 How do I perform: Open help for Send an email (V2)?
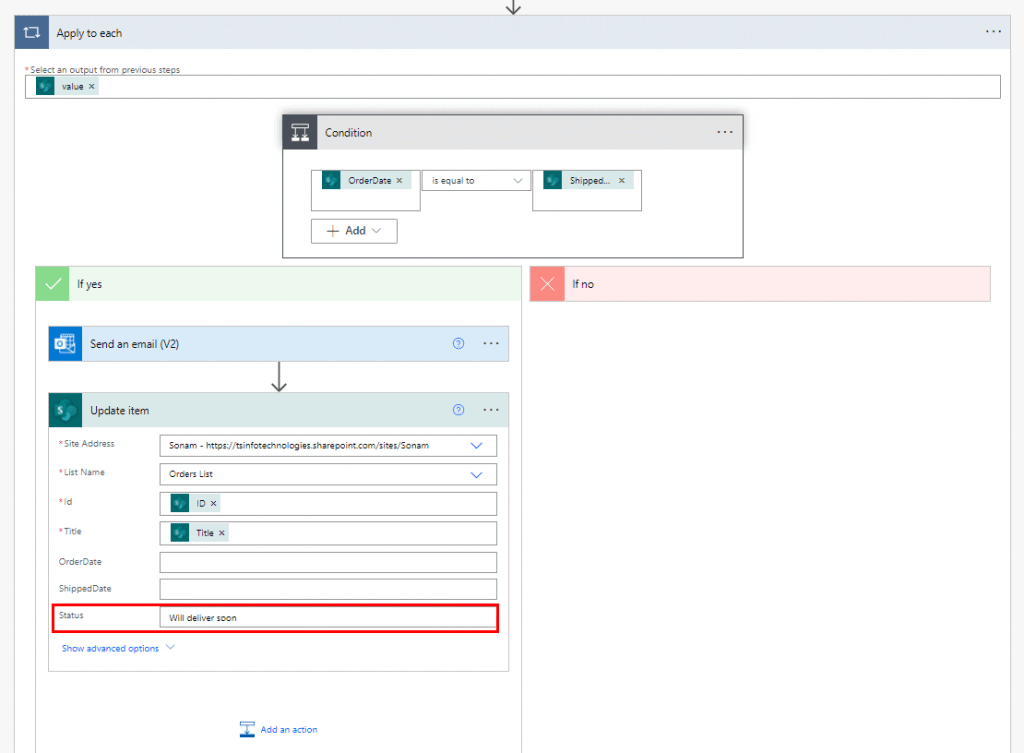(x=458, y=344)
